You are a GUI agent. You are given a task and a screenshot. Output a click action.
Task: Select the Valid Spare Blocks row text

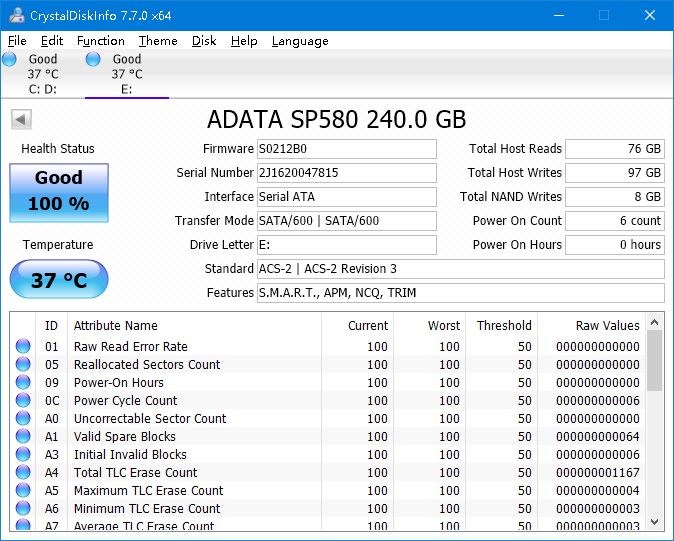(125, 437)
